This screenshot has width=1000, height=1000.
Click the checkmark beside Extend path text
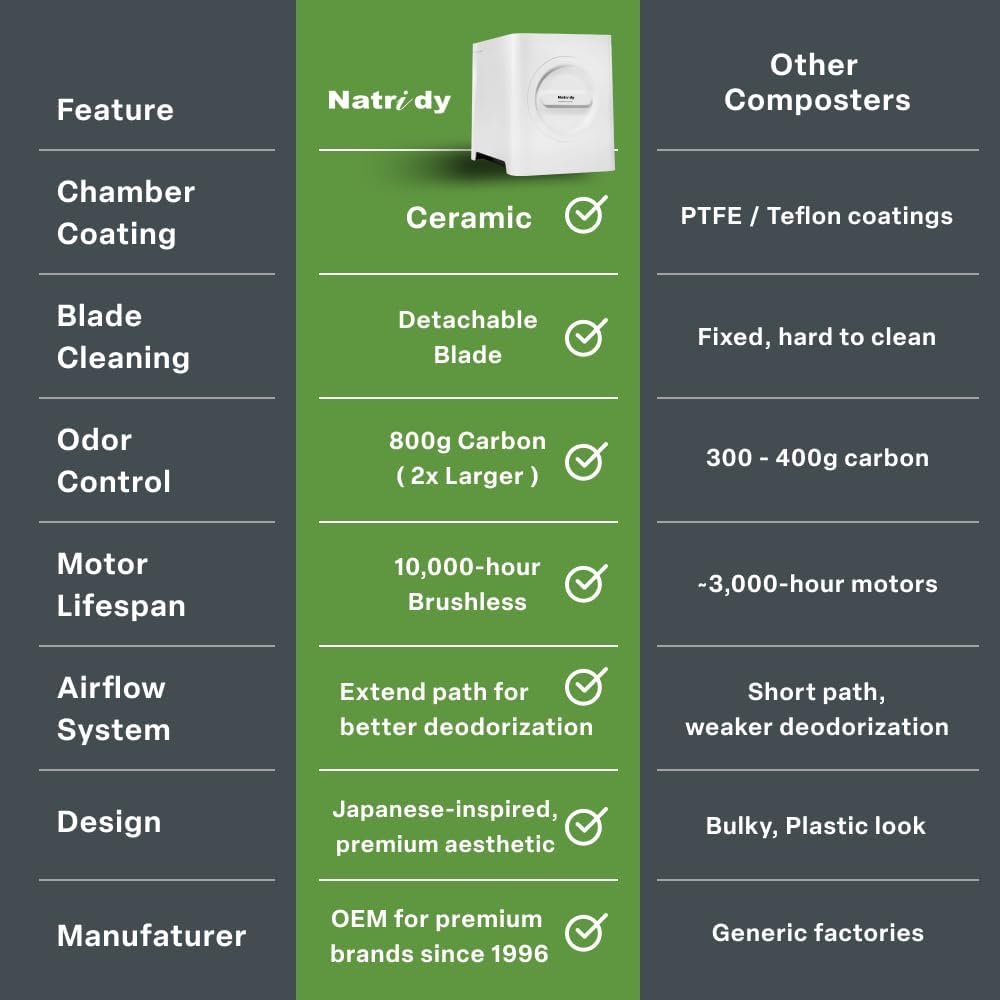pyautogui.click(x=585, y=687)
